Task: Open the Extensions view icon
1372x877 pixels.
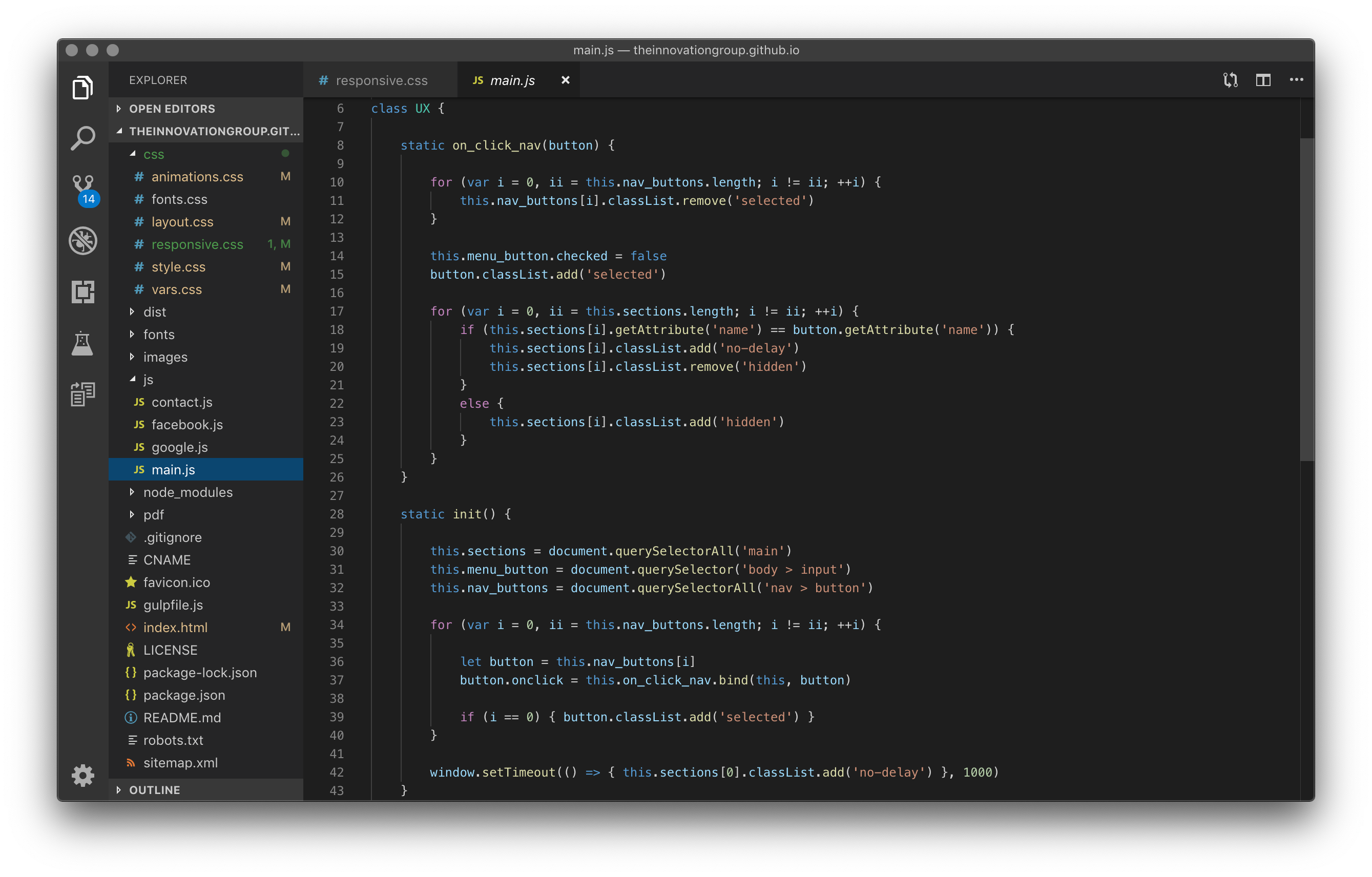Action: [x=83, y=292]
